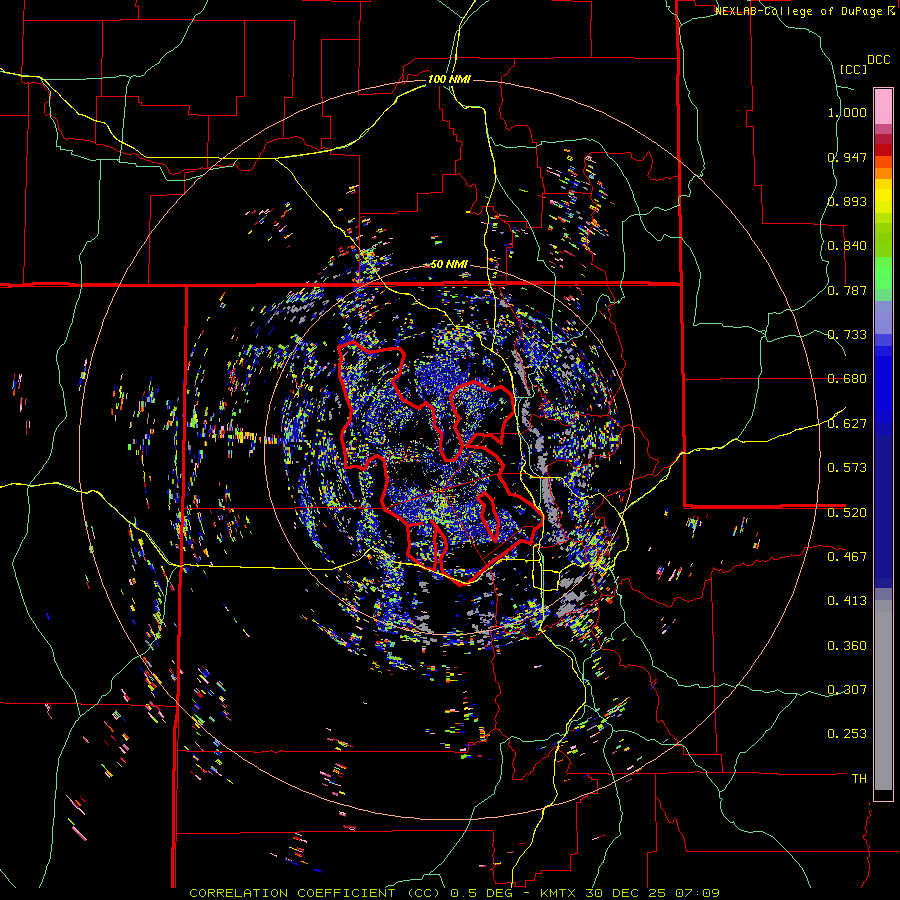Click the bright green color bar segment
This screenshot has height=900, width=900.
click(883, 272)
